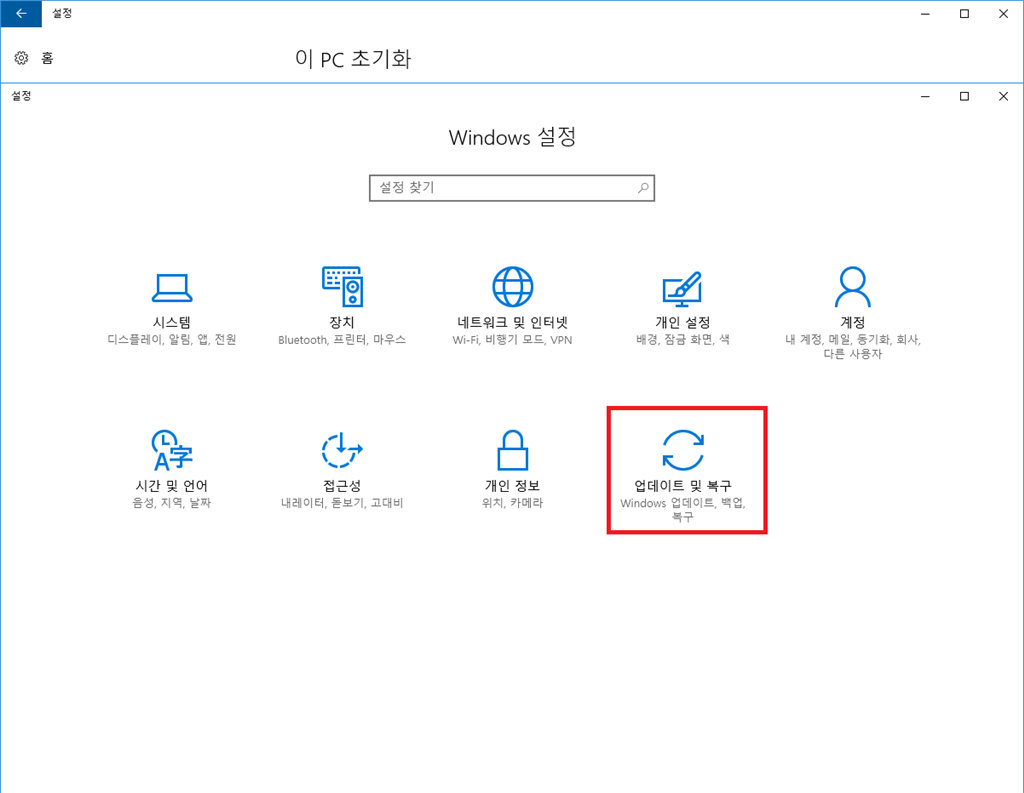
Task: Open the 개인 설정 personalization icon
Action: (682, 289)
